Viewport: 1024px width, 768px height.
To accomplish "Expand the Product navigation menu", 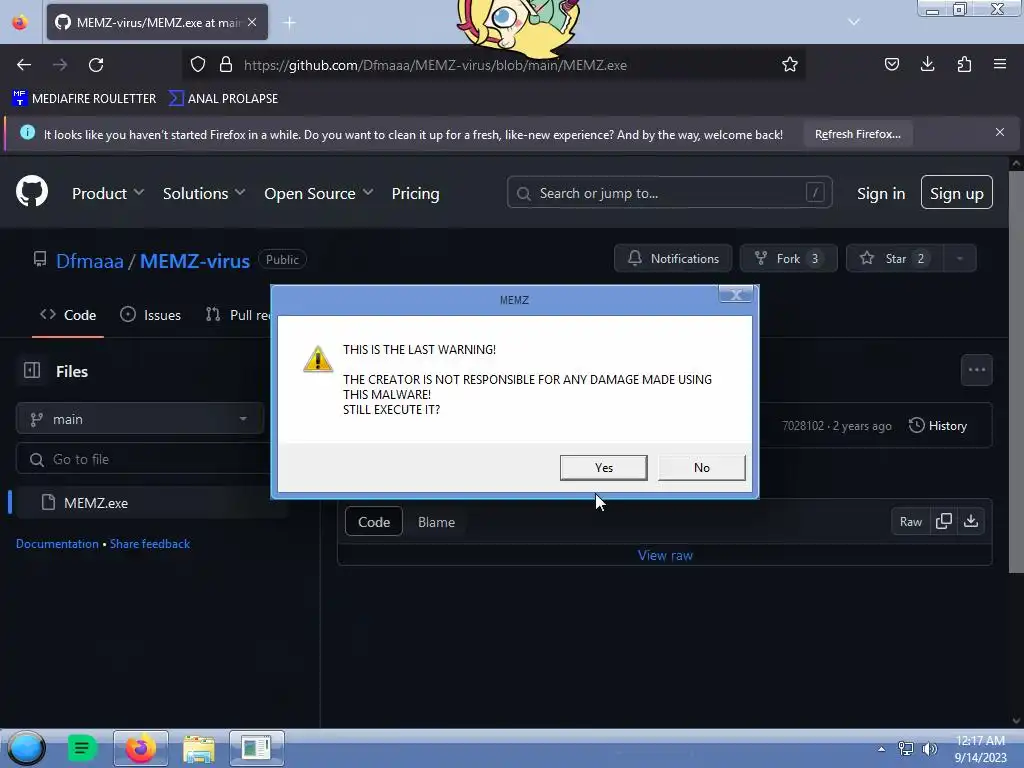I will coord(108,193).
